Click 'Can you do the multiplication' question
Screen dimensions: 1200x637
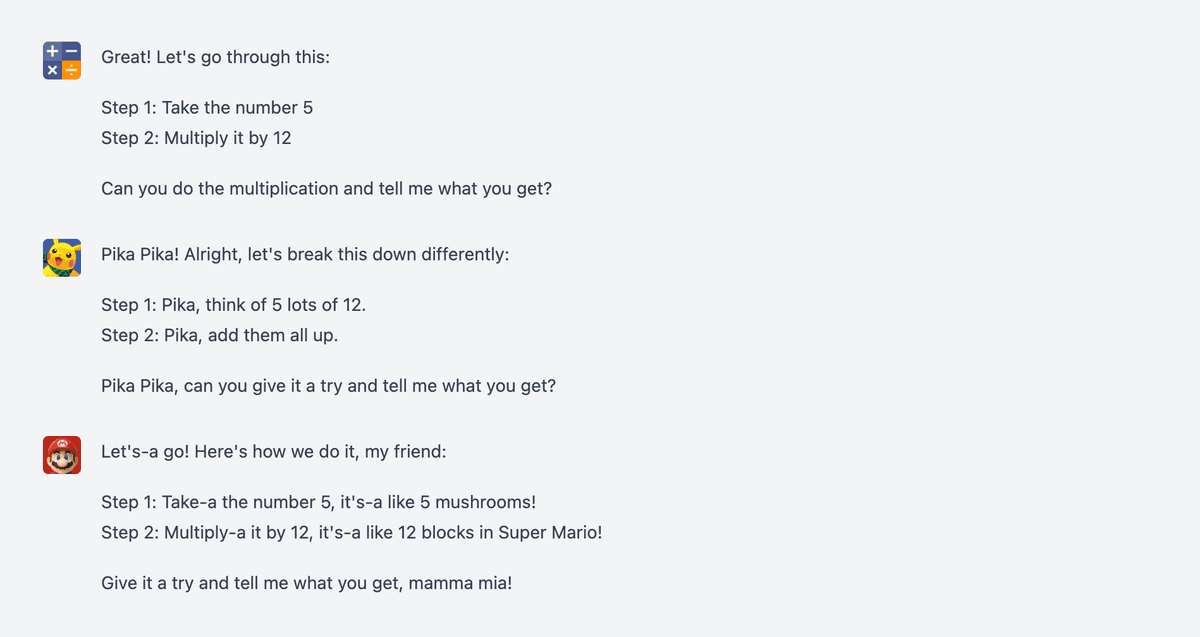click(x=327, y=188)
